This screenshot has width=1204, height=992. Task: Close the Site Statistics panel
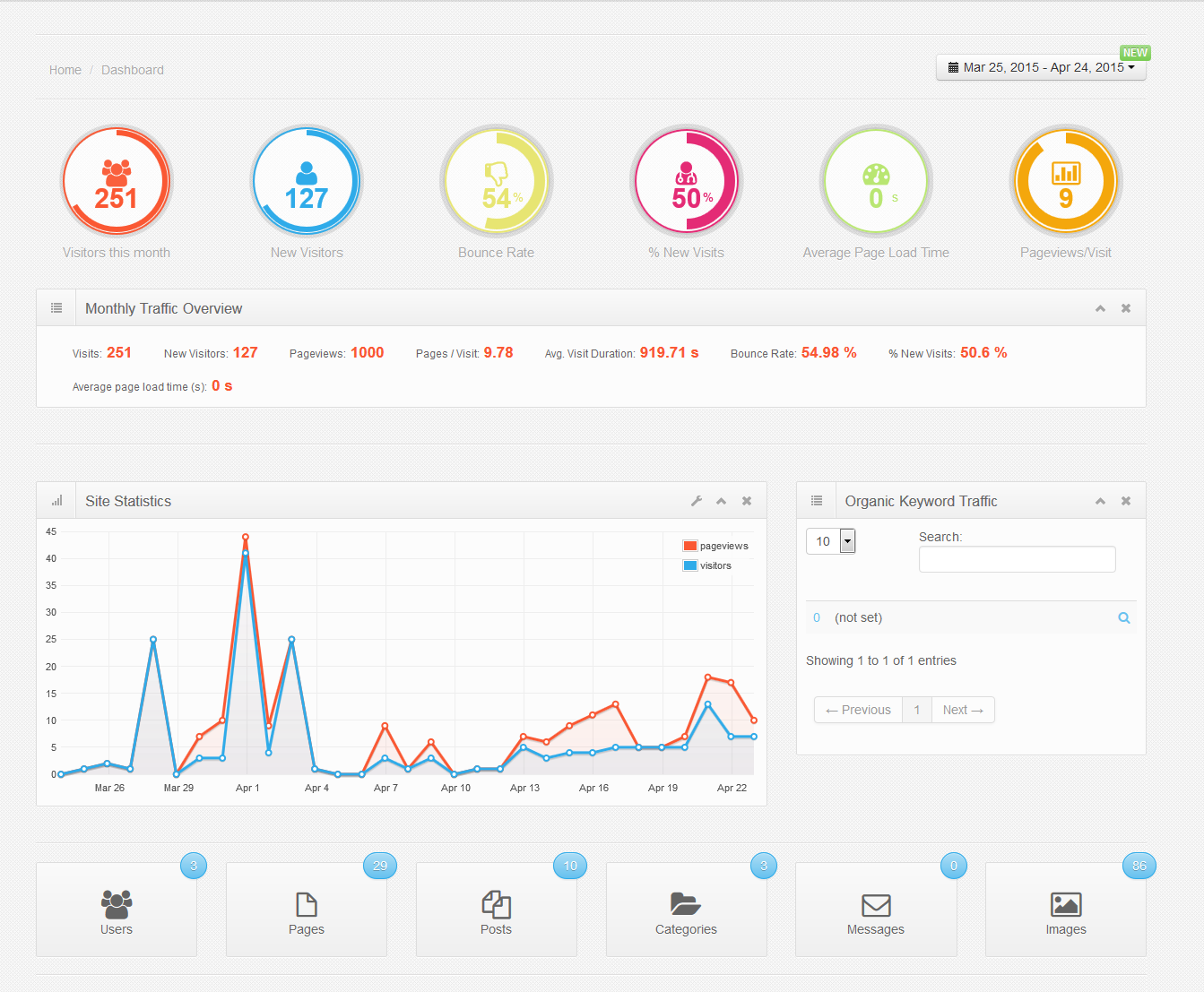pos(747,501)
